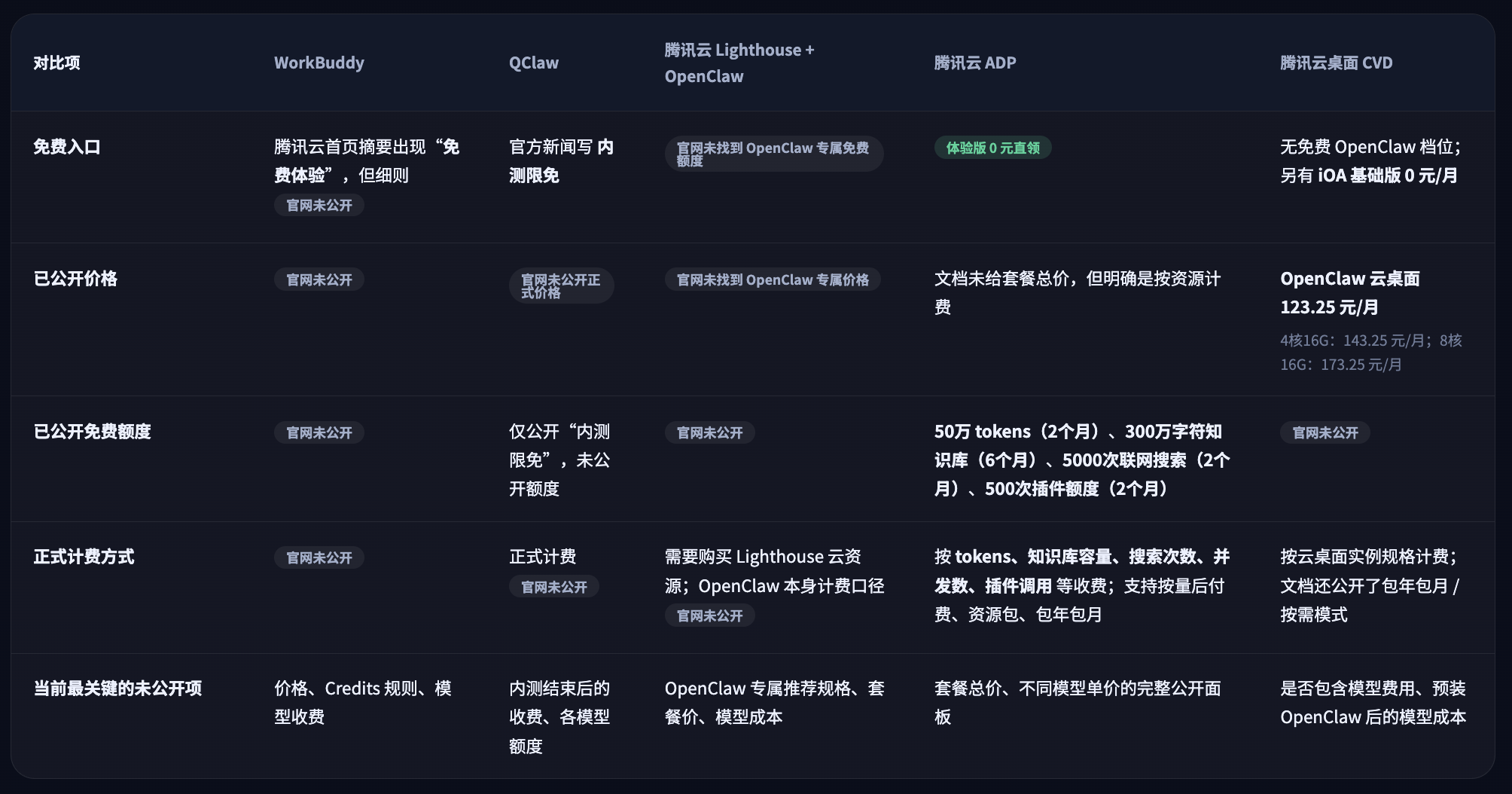The image size is (1512, 794).
Task: Select the "腾讯云 Lighthouse + OpenClaw" column header
Action: tap(739, 63)
